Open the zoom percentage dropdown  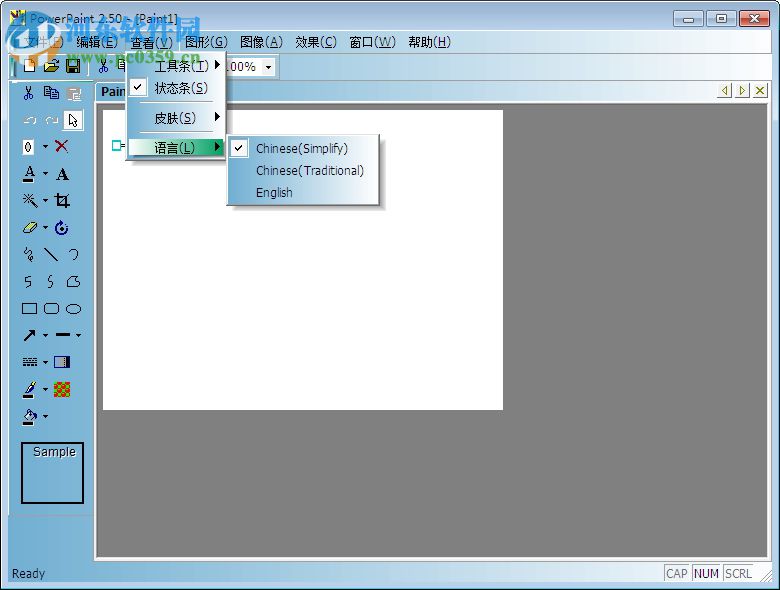tap(268, 67)
